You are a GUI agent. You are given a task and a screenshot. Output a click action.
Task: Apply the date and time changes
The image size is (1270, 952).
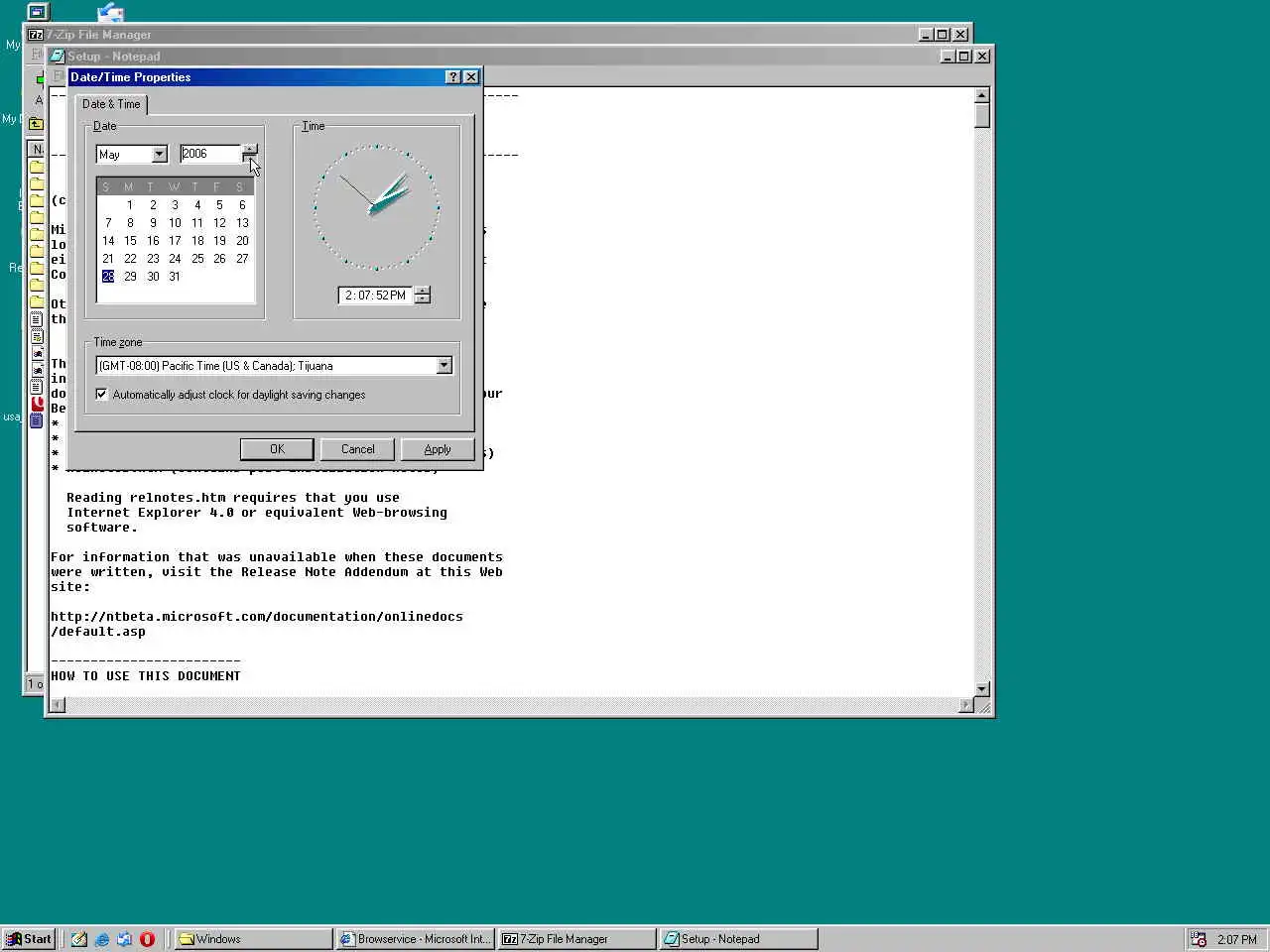pyautogui.click(x=438, y=449)
